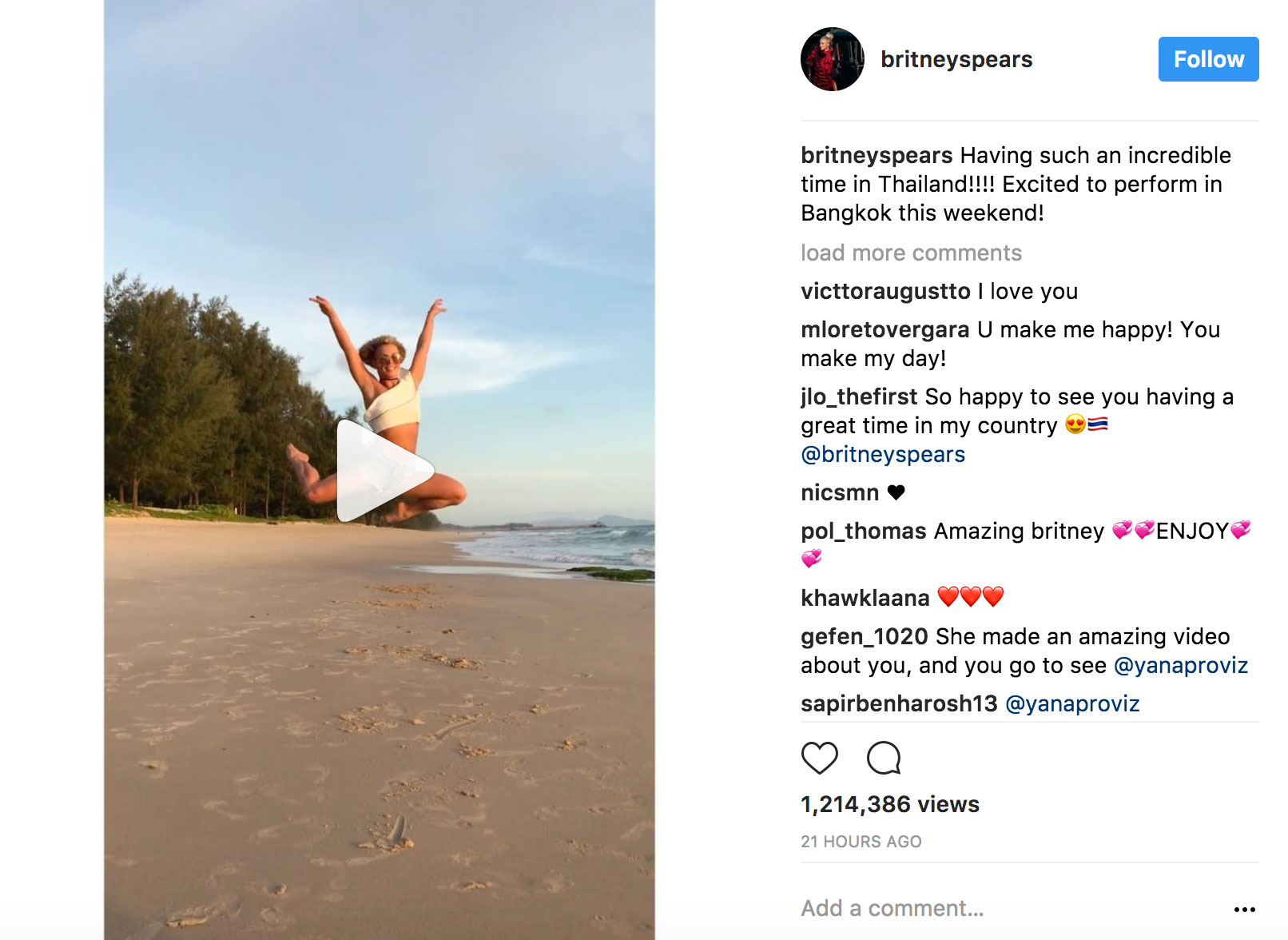Open the three-dot more options menu

pos(1244,910)
